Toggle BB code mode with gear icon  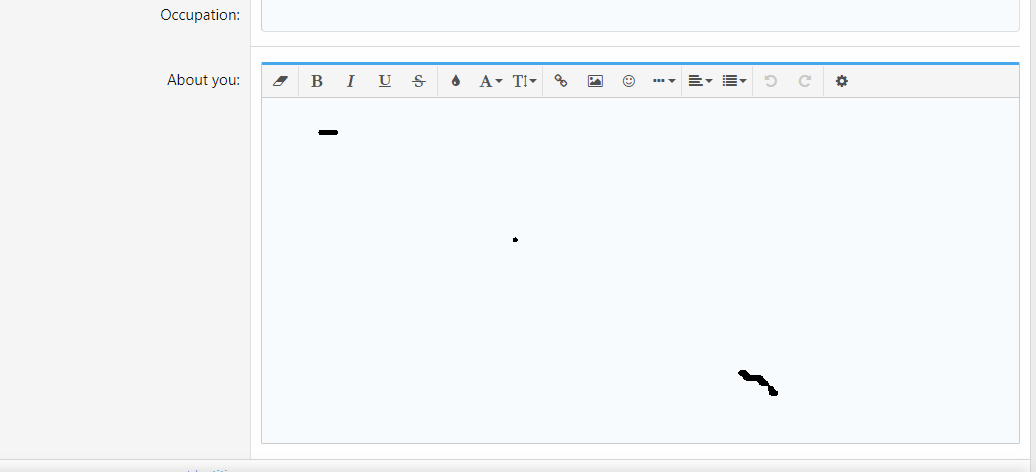pos(841,81)
